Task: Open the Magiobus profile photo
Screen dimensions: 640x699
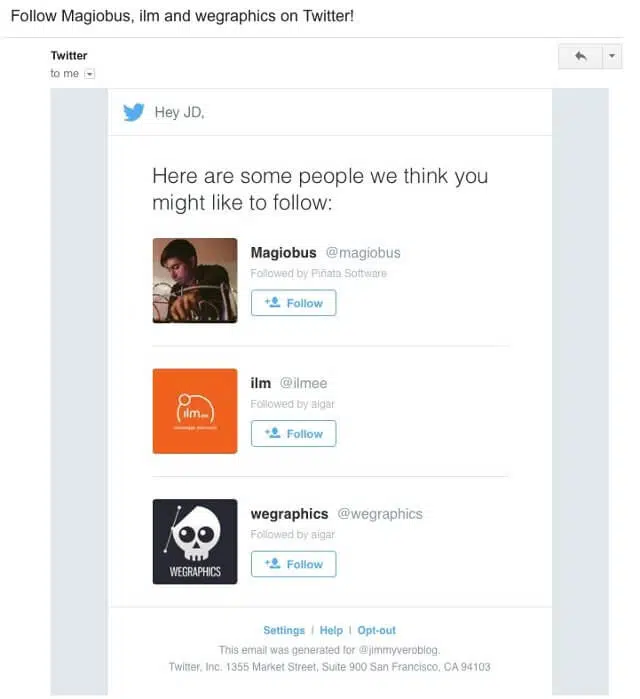Action: [195, 280]
